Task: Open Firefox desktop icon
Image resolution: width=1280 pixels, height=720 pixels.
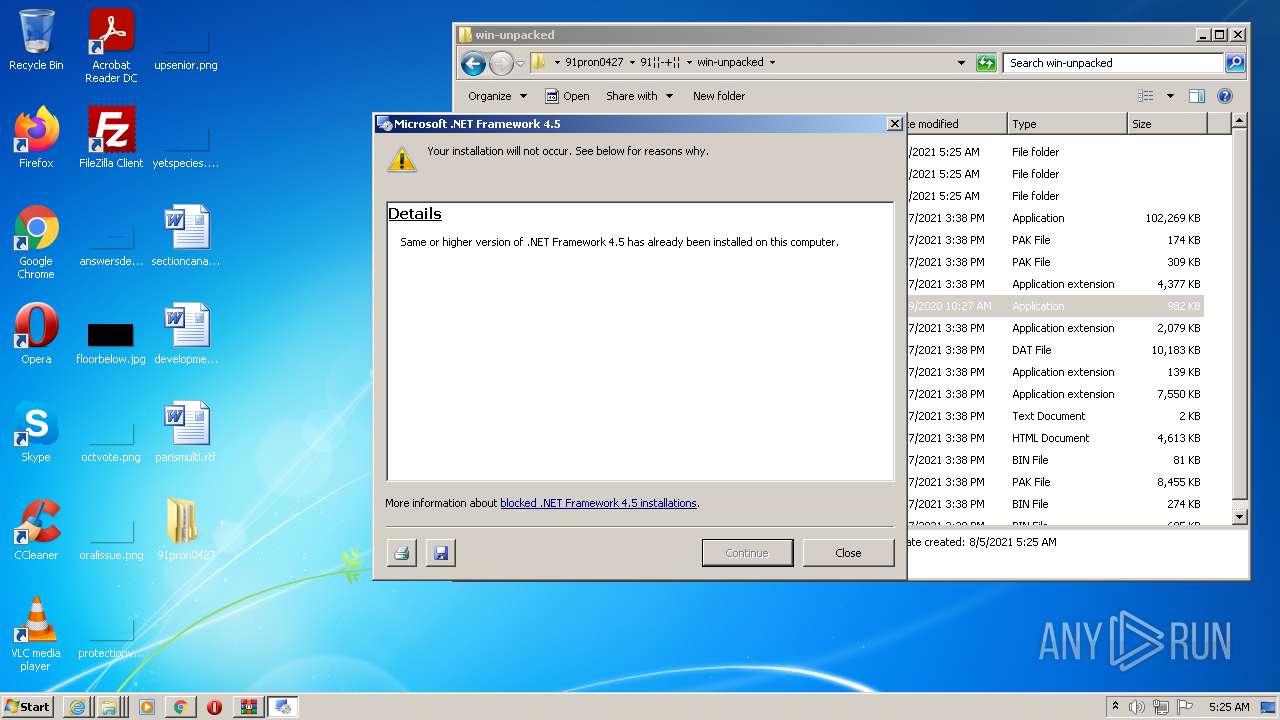Action: [x=36, y=137]
